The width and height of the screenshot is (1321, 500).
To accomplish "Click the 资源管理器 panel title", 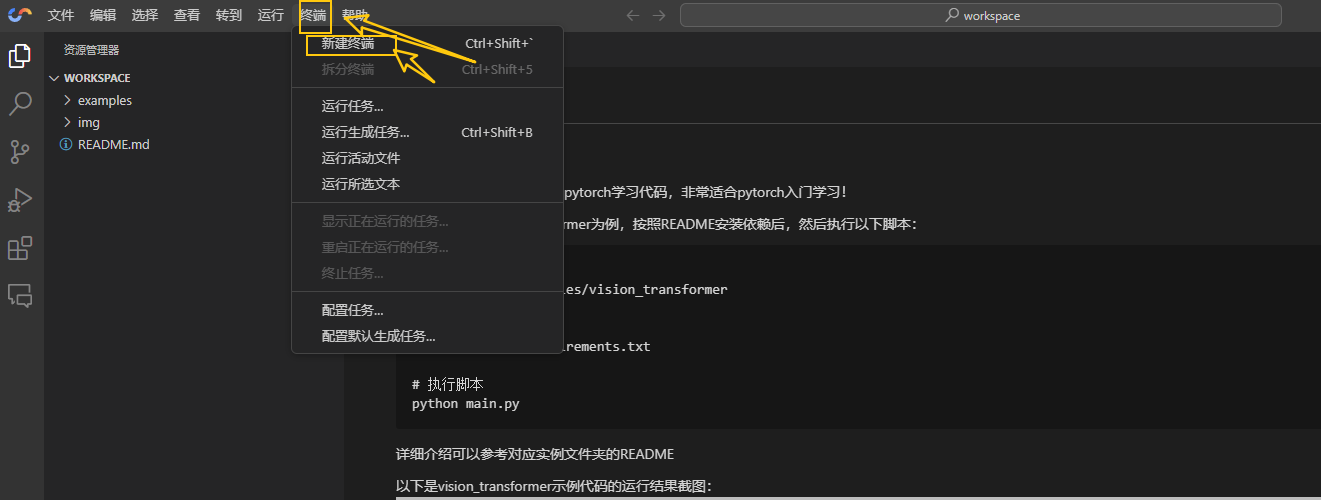I will coord(92,50).
